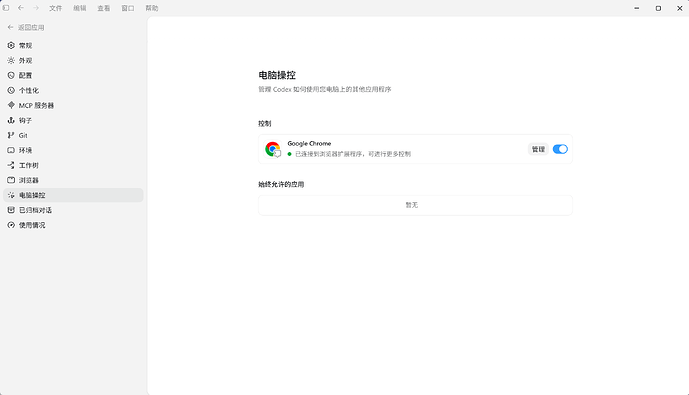Select the 电脑操控 sidebar item

coord(73,195)
